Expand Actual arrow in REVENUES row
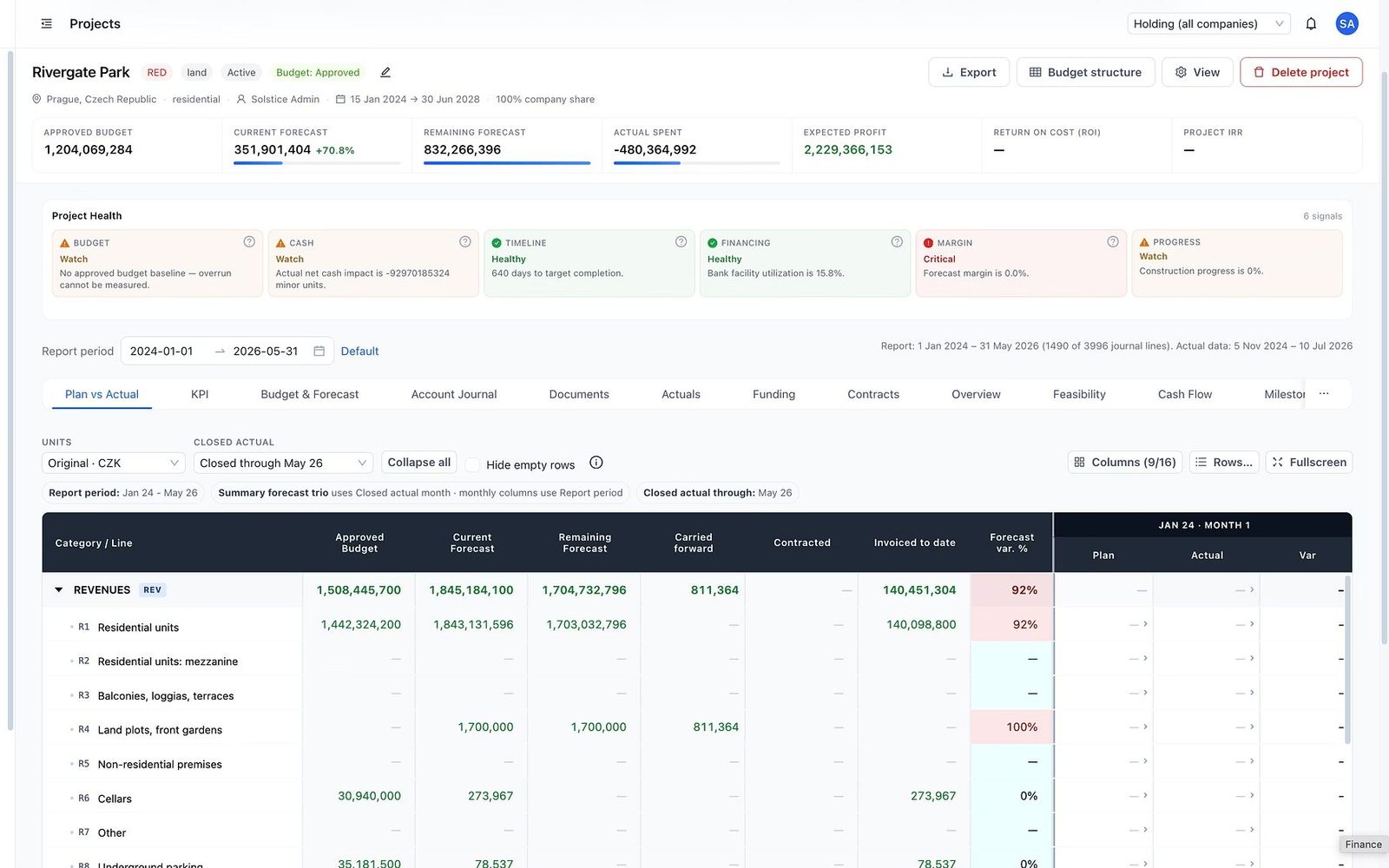Screen dimensions: 1389x868 point(1252,589)
